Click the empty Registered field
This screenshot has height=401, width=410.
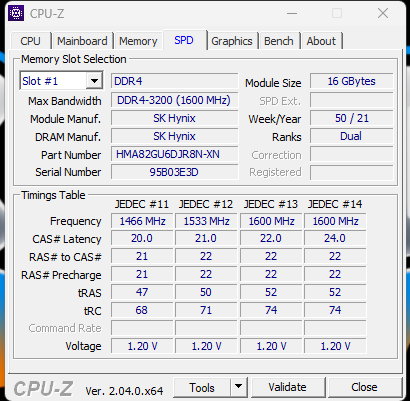click(351, 172)
